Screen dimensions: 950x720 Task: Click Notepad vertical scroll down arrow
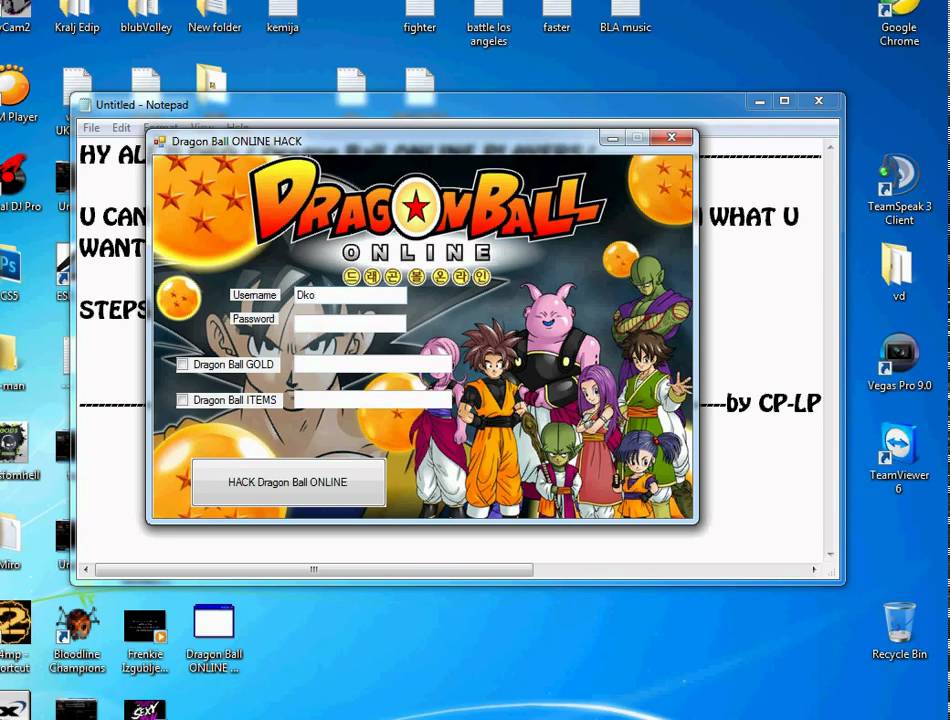tap(830, 555)
